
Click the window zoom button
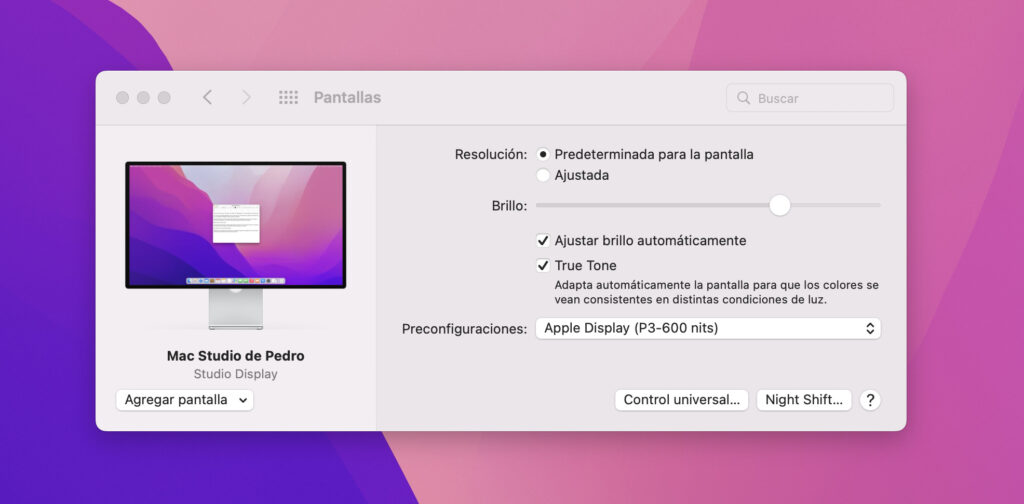point(164,98)
